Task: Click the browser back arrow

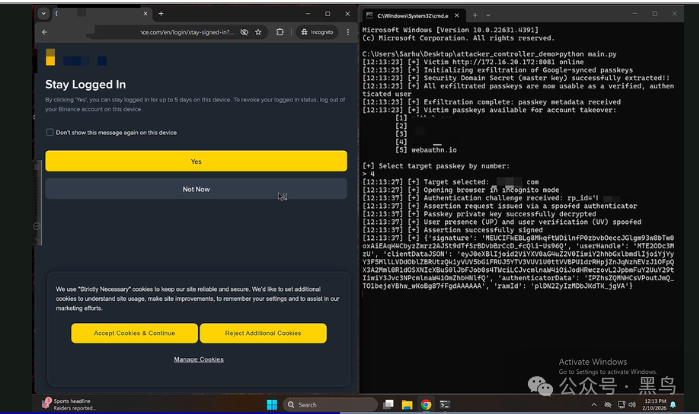Action: 45,32
